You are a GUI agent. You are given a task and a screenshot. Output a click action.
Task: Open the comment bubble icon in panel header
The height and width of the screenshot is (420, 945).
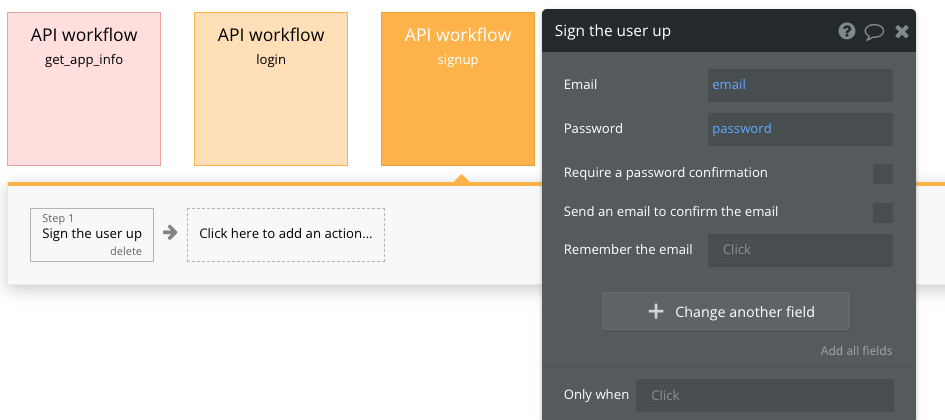pos(874,32)
